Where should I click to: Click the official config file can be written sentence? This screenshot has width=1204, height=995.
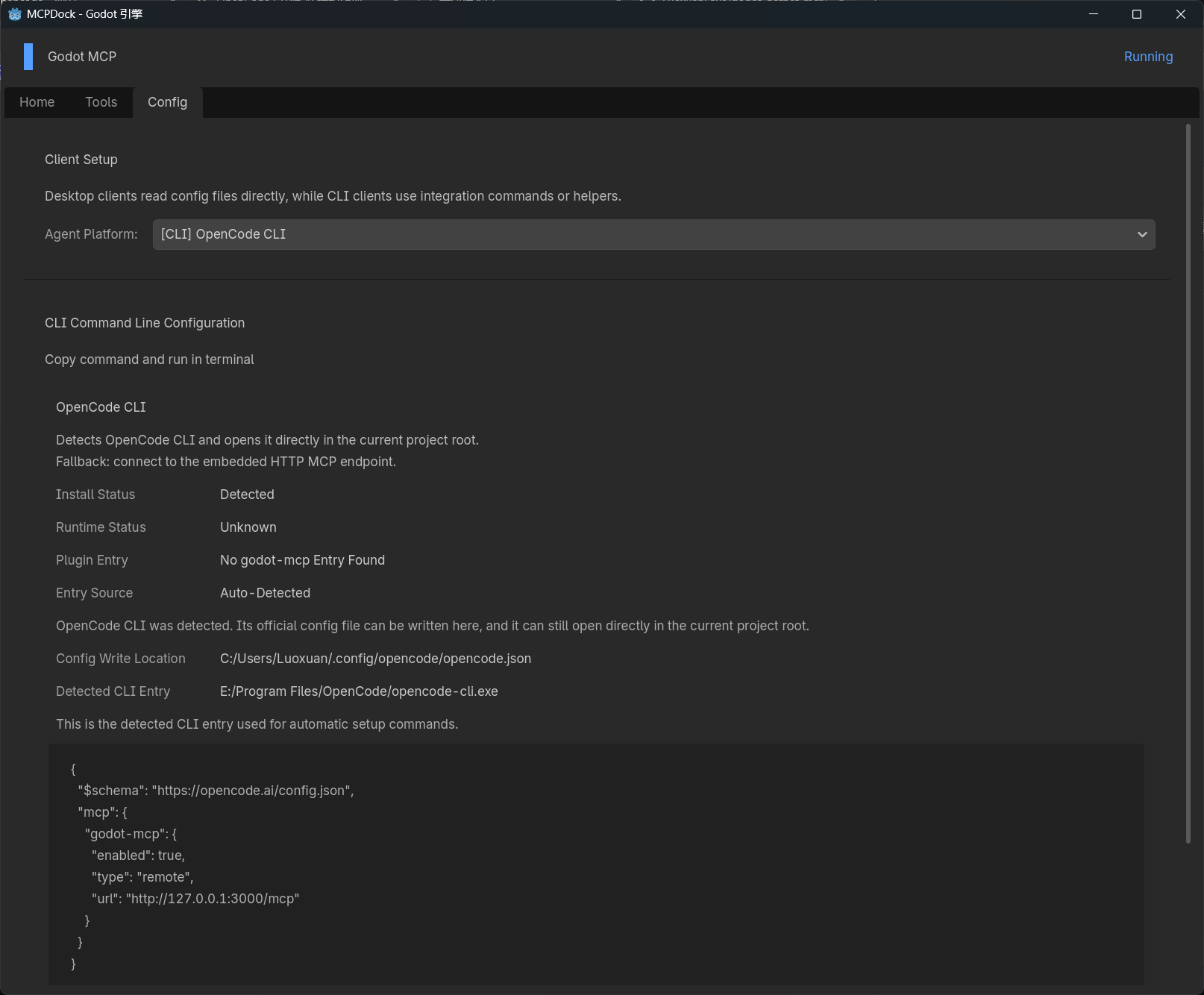click(433, 626)
